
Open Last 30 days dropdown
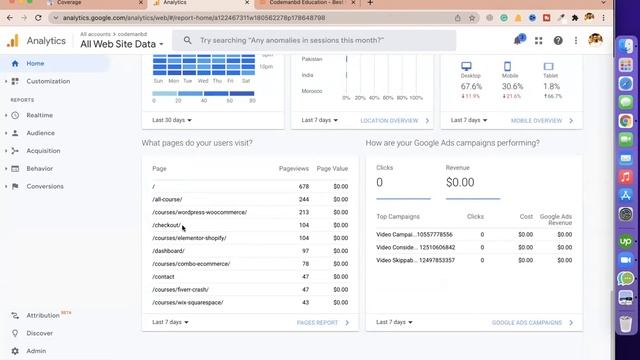tap(172, 120)
